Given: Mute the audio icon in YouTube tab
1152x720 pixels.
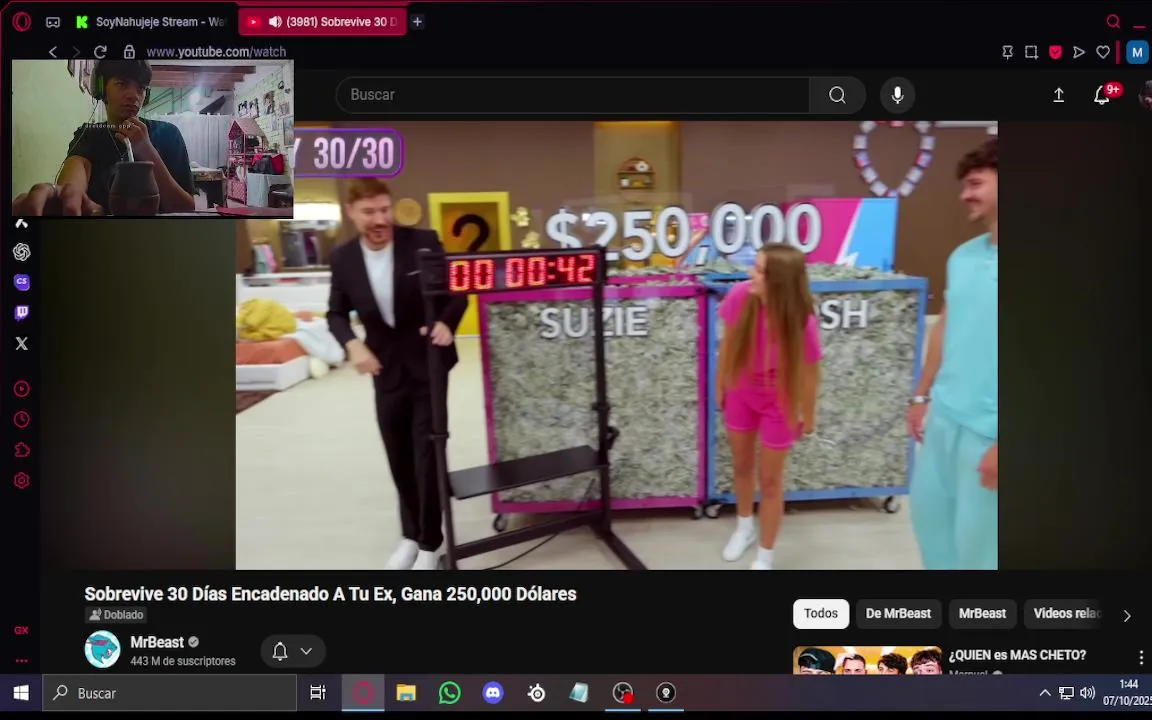Looking at the screenshot, I should 275,22.
